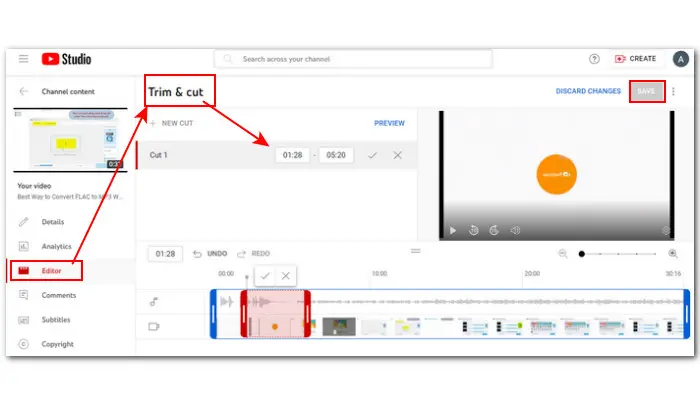Edit Cut 1 end time 05:20

click(336, 155)
